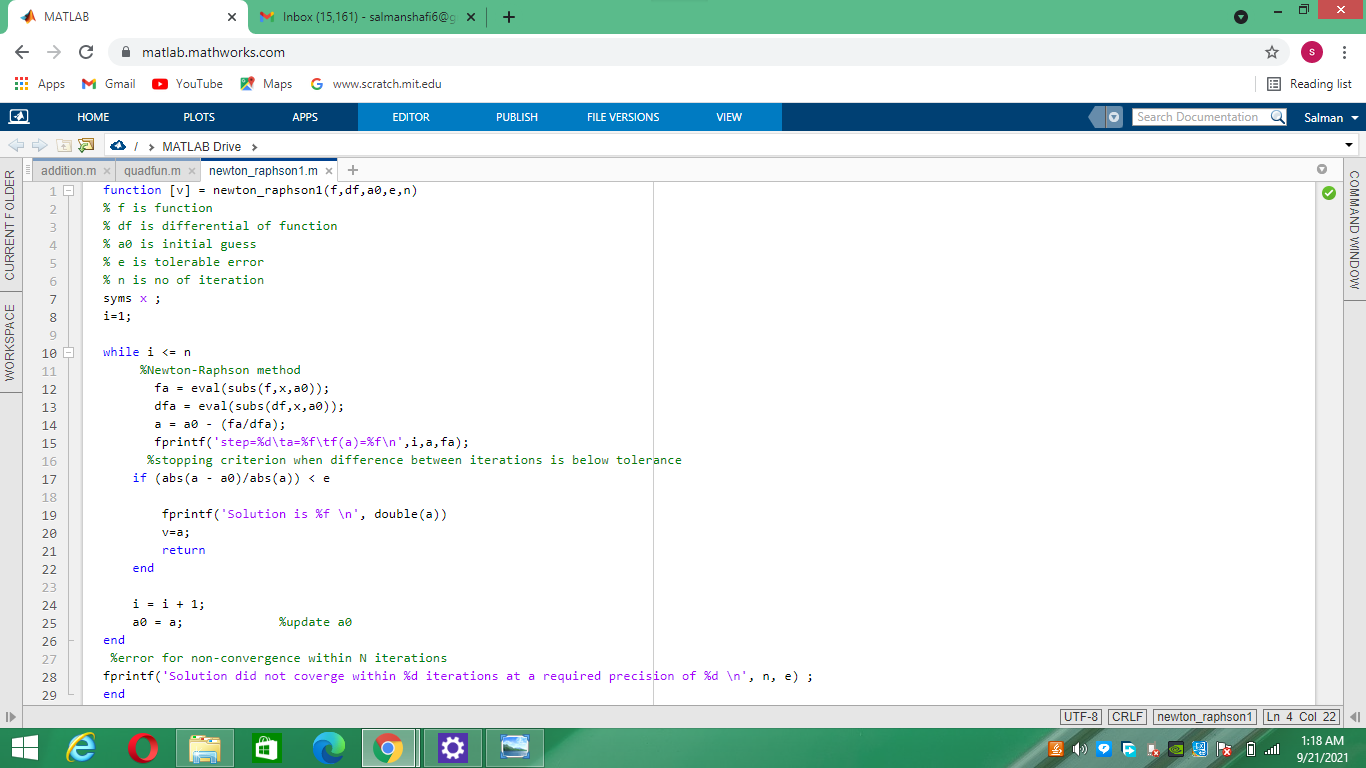Switch to the addition.m file tab
The width and height of the screenshot is (1366, 768).
tap(68, 171)
